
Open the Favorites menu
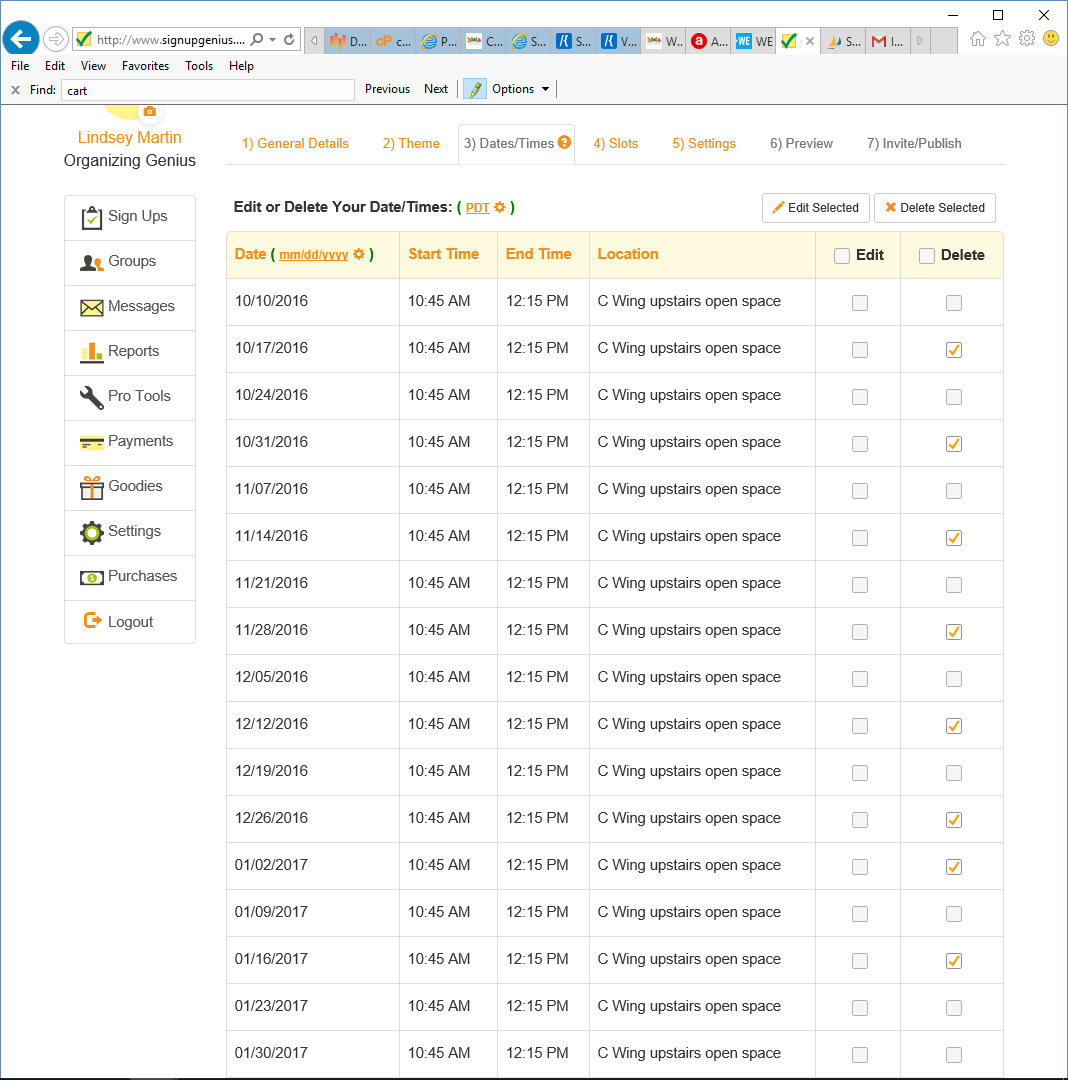[145, 65]
